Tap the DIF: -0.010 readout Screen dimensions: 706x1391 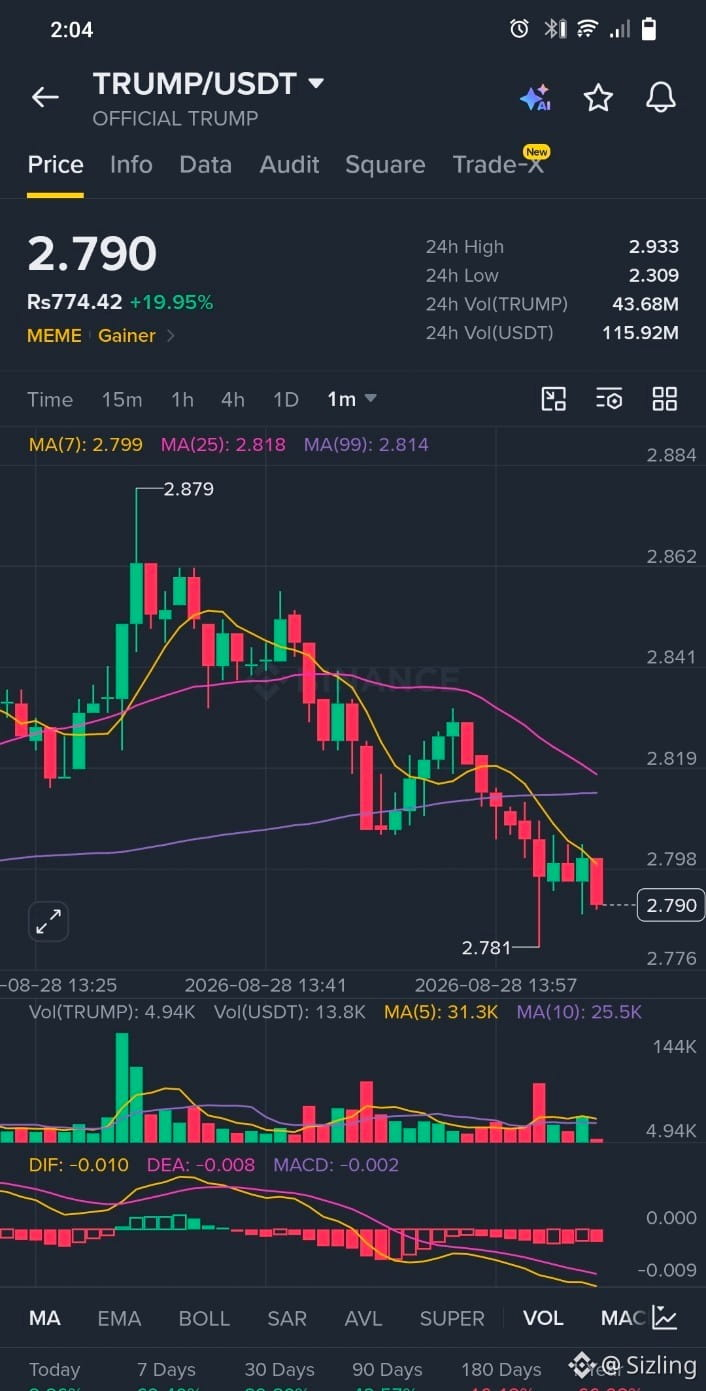click(x=79, y=1165)
